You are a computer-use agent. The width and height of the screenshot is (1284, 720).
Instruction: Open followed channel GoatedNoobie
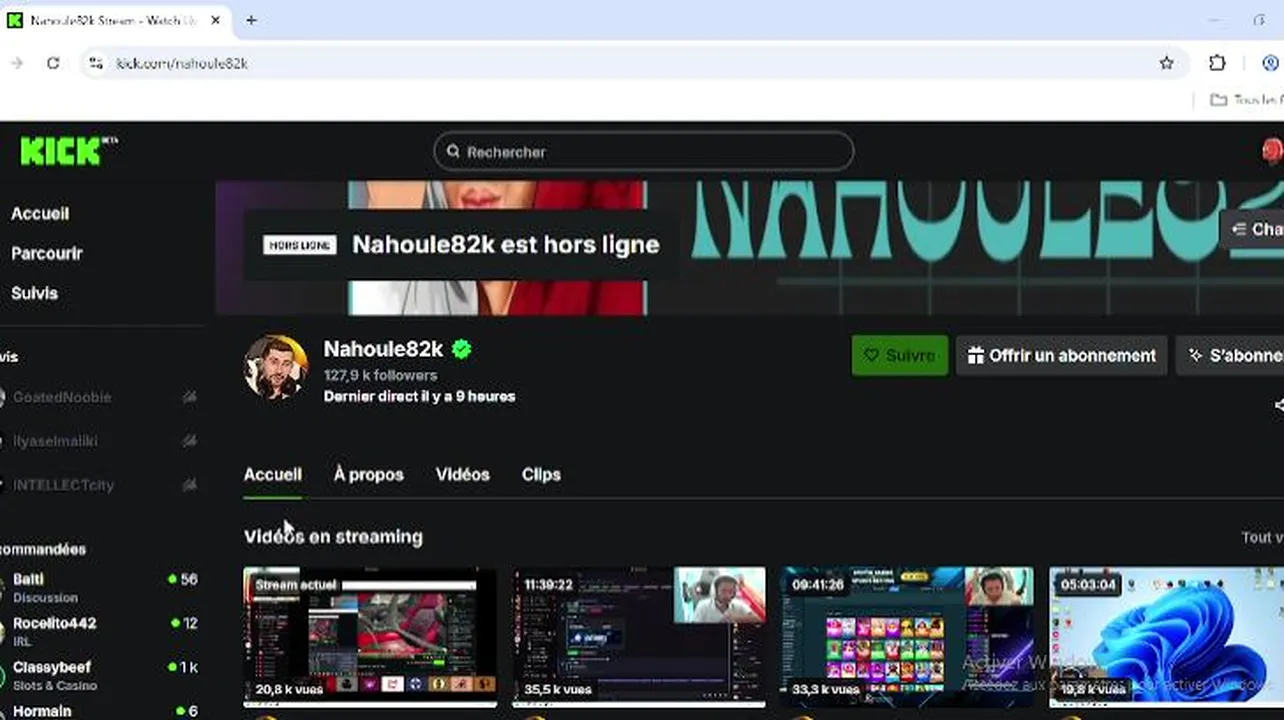click(x=62, y=397)
